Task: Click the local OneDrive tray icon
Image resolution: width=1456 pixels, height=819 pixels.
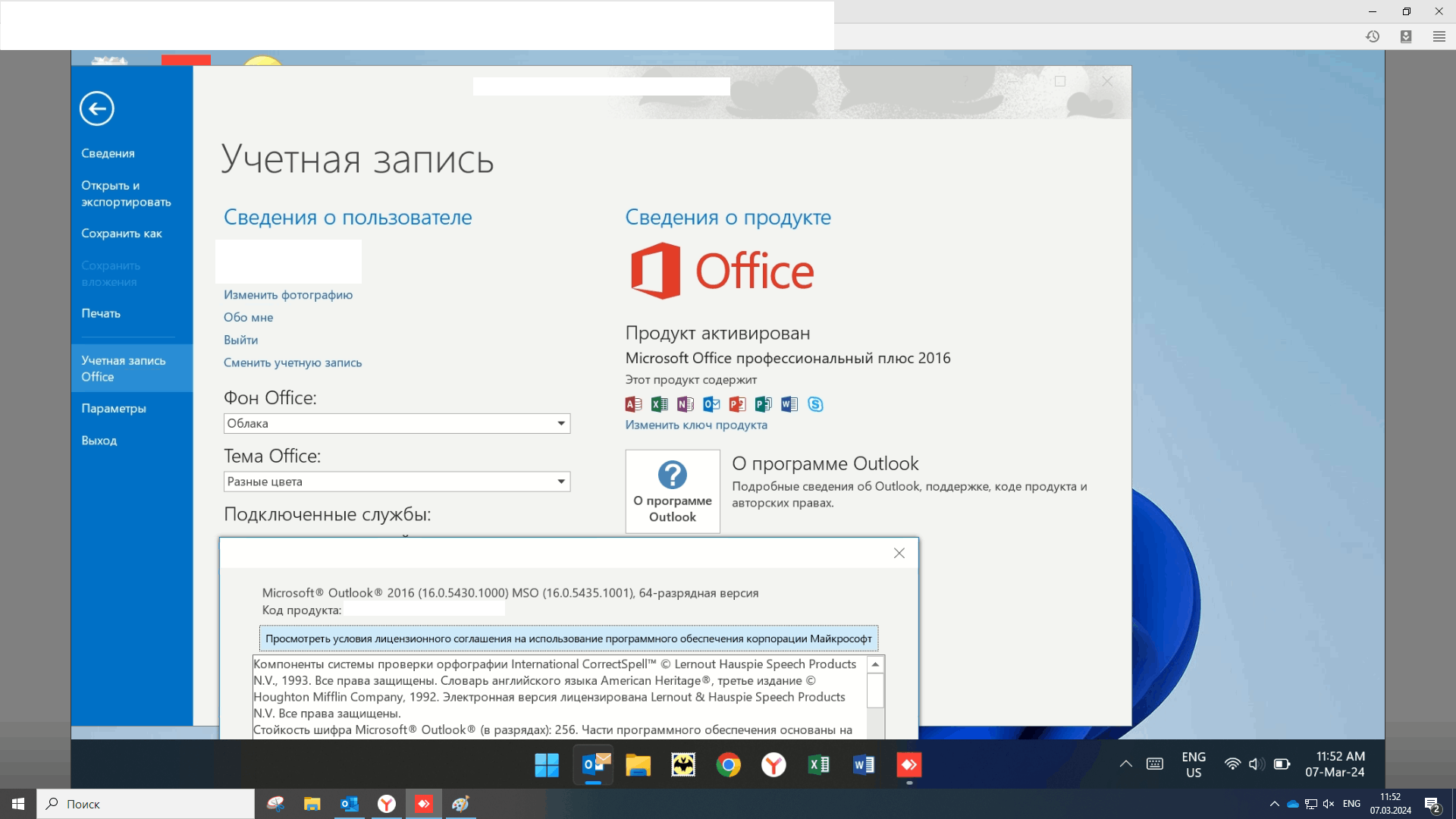Action: (1293, 804)
